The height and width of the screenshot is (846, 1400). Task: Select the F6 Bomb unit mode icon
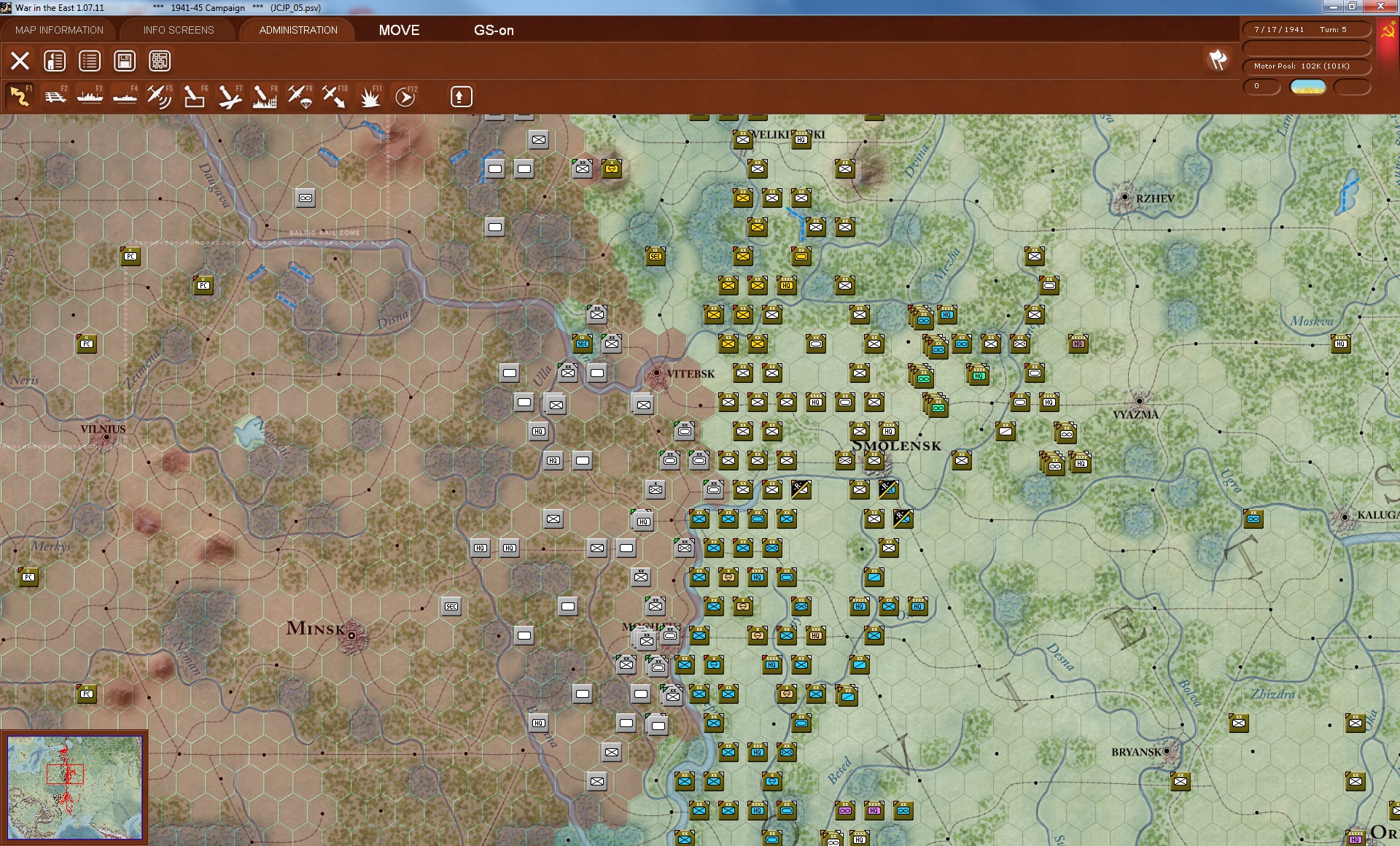click(x=195, y=96)
